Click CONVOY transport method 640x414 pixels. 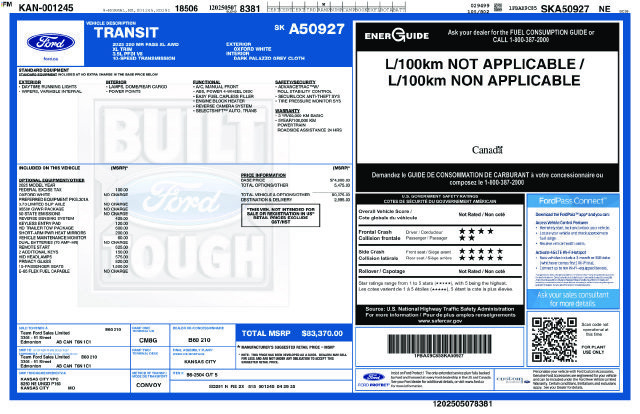coord(149,385)
